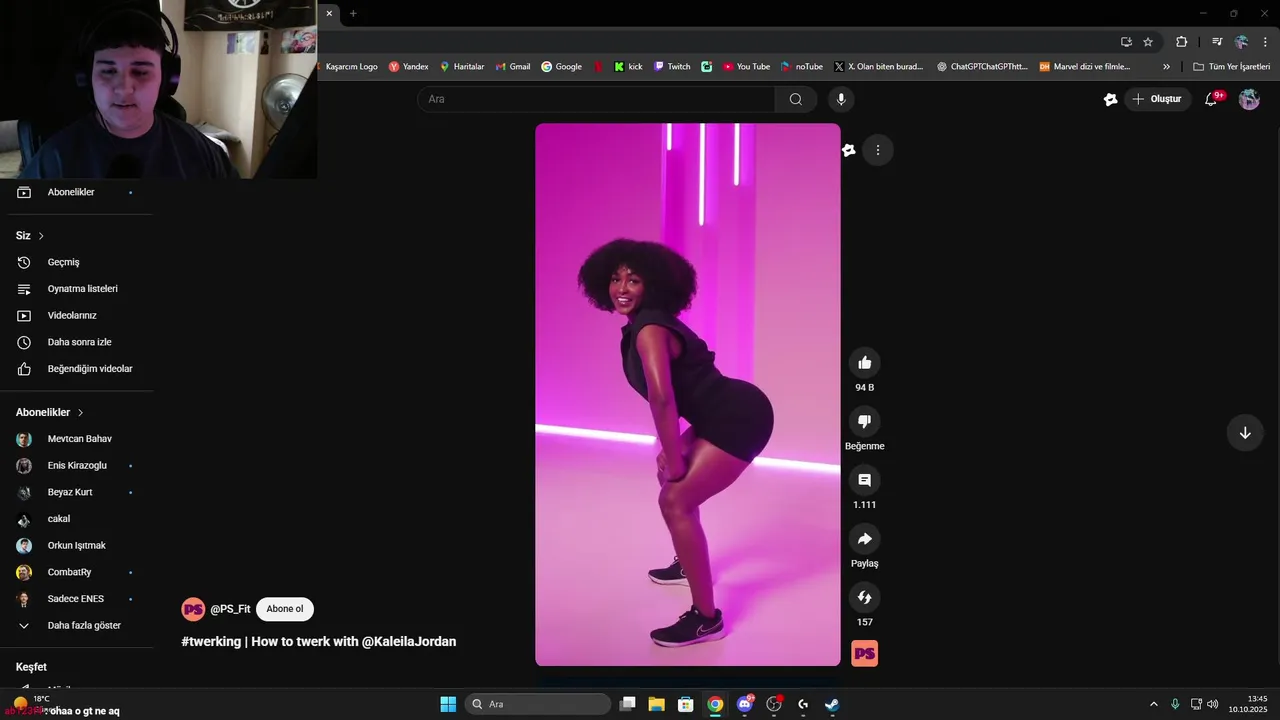Open the Gmail bookmark
Viewport: 1280px width, 720px height.
point(513,67)
